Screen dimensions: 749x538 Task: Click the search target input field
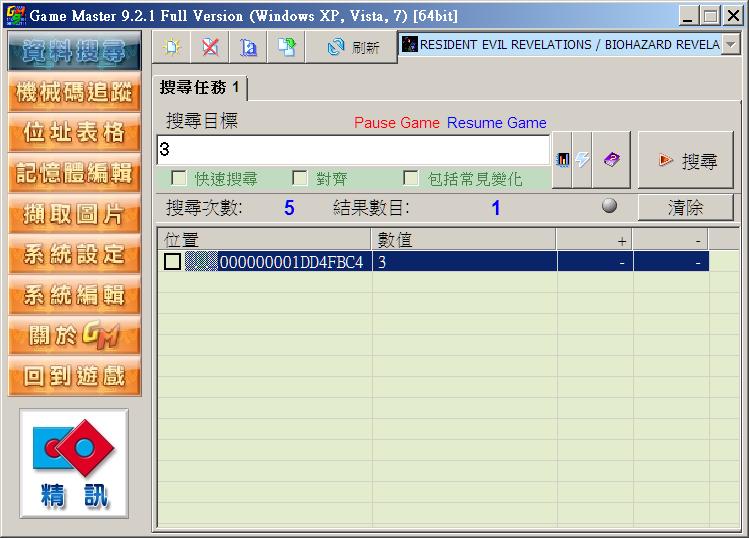[x=352, y=150]
